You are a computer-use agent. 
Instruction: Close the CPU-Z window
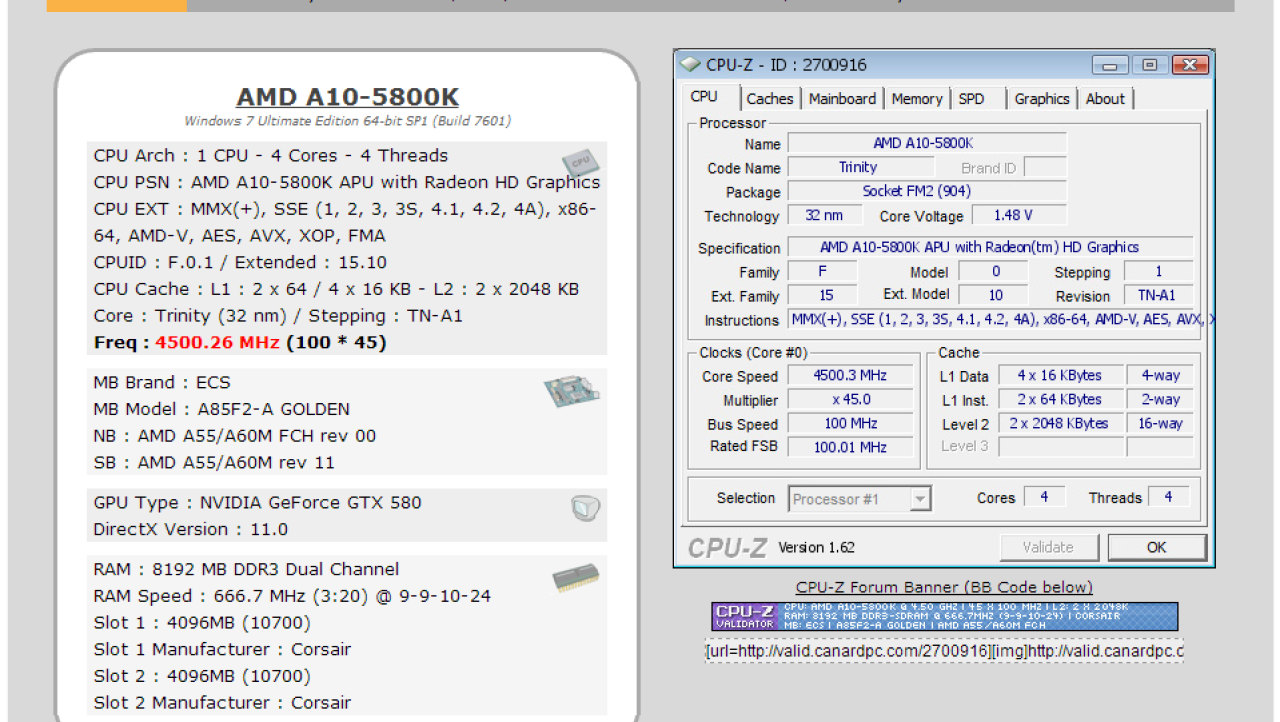pyautogui.click(x=1189, y=66)
